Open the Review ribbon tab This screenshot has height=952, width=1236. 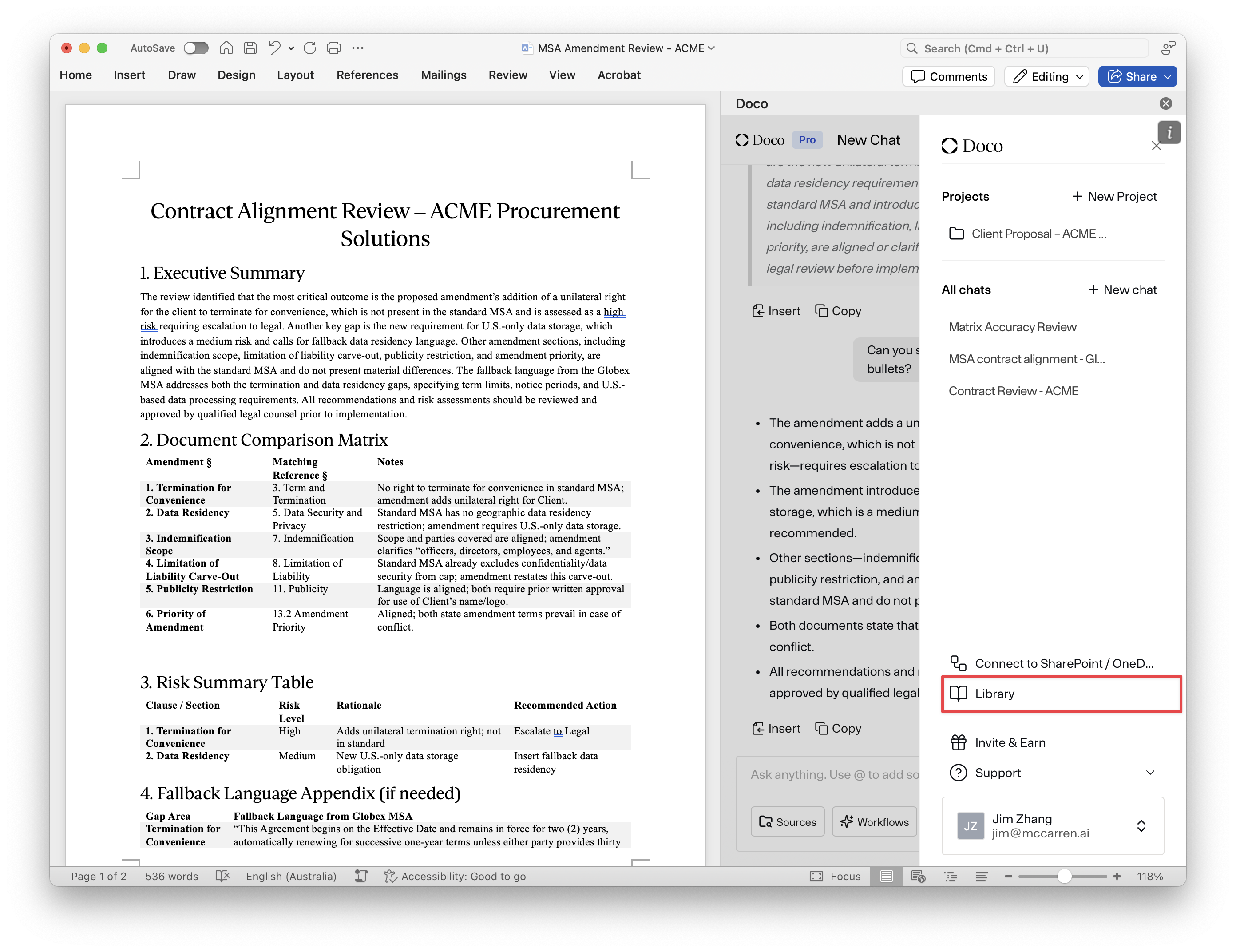(507, 75)
